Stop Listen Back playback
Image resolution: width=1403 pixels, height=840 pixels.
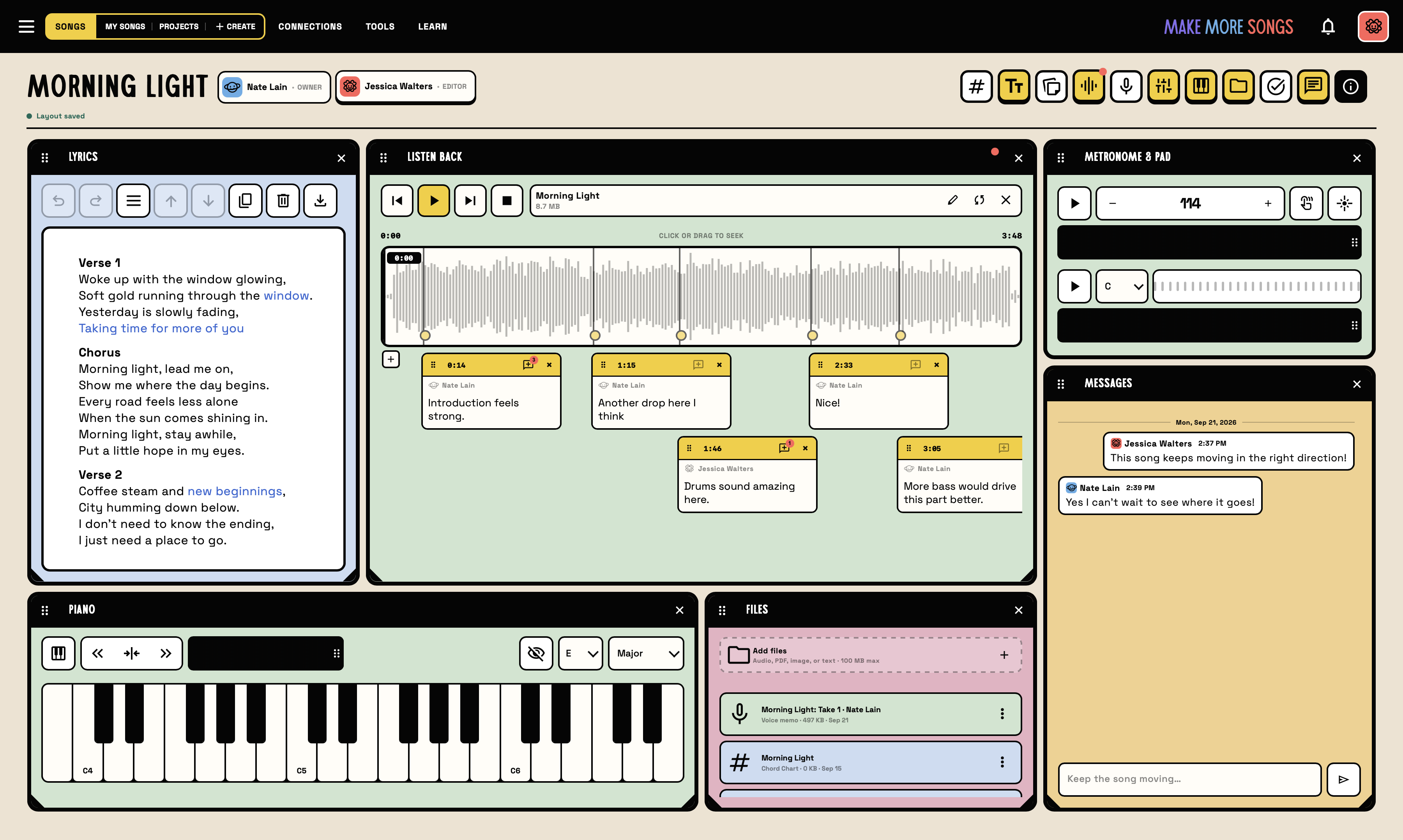[507, 200]
